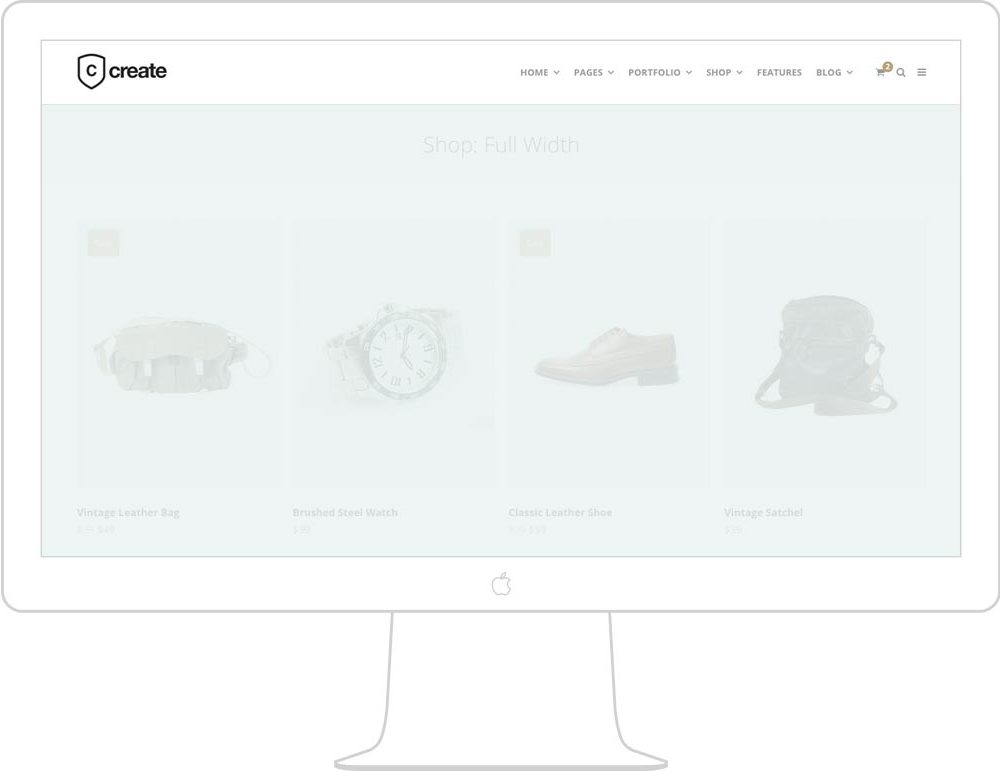The image size is (1000, 772).
Task: Click the cart badge showing 2
Action: [x=887, y=66]
